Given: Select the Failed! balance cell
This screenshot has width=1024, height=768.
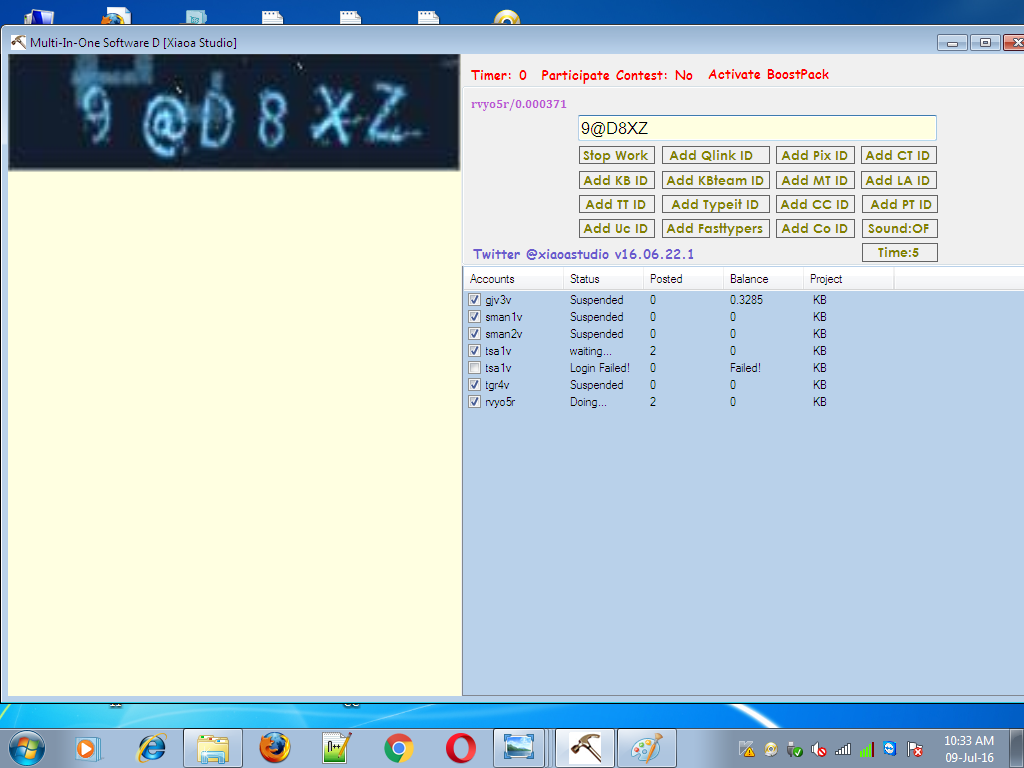Looking at the screenshot, I should [745, 368].
